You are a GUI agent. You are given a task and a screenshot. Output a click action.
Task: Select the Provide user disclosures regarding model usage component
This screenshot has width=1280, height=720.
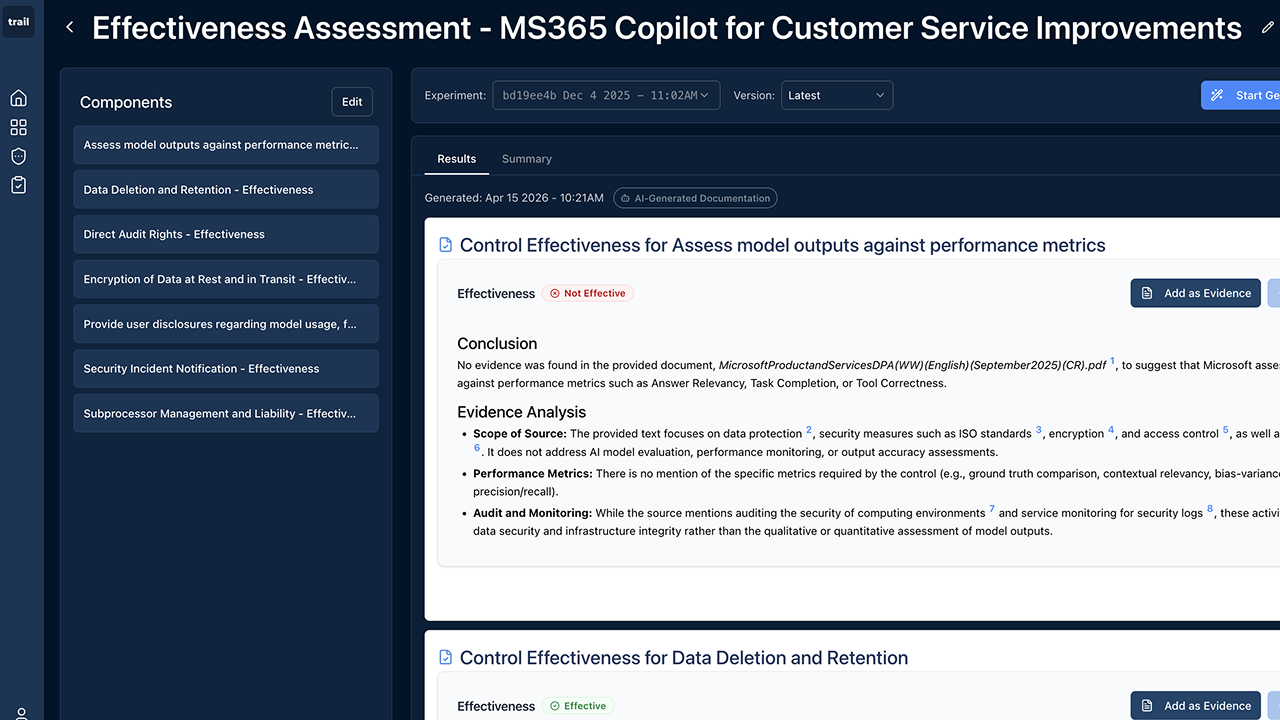(x=226, y=324)
